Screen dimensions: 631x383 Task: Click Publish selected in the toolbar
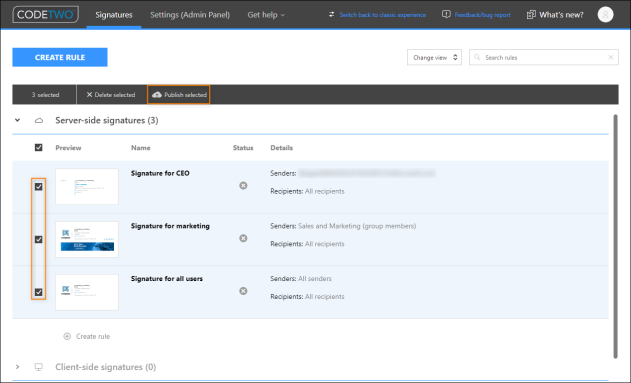coord(179,95)
